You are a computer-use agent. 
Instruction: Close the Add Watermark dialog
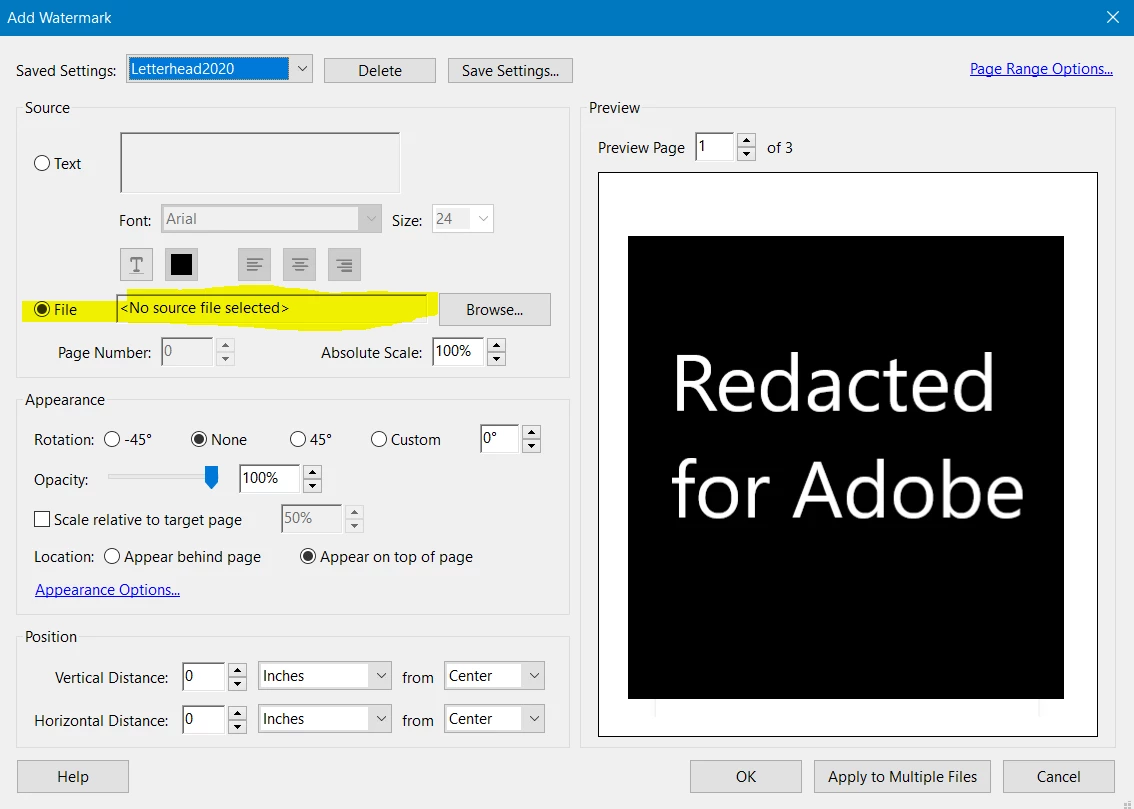coord(1113,17)
